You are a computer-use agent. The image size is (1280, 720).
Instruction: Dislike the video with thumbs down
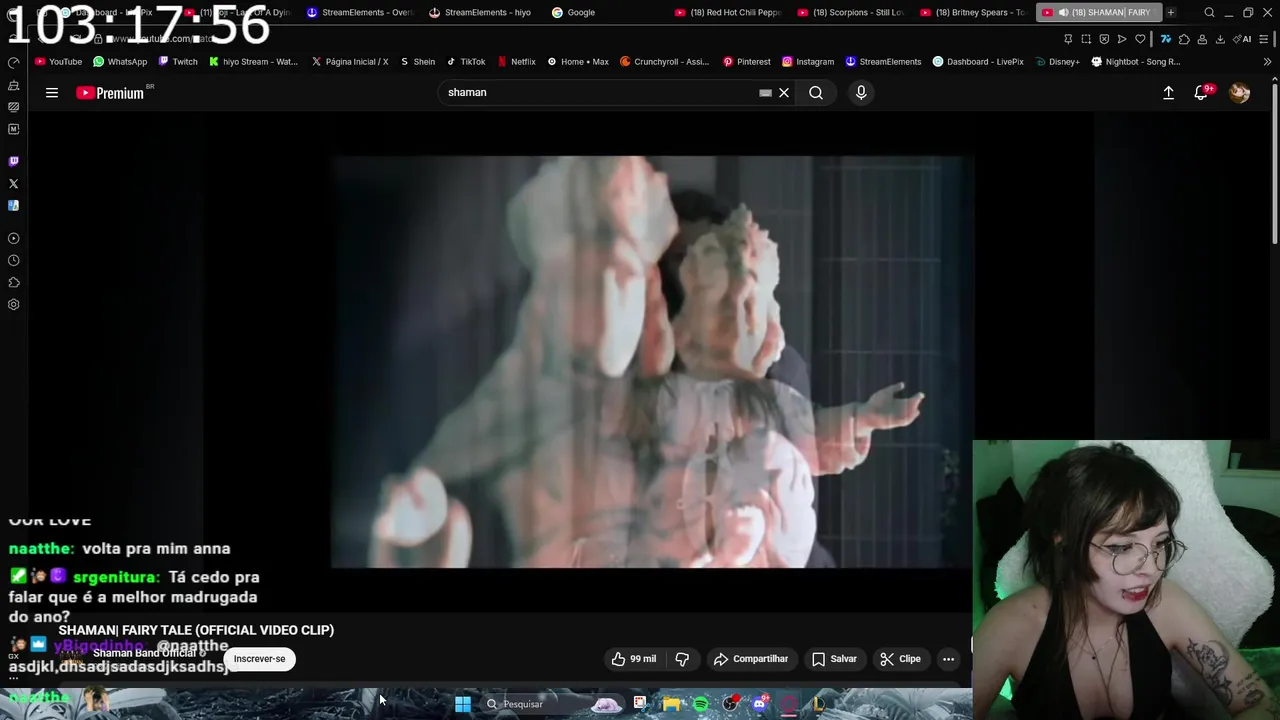[x=683, y=659]
